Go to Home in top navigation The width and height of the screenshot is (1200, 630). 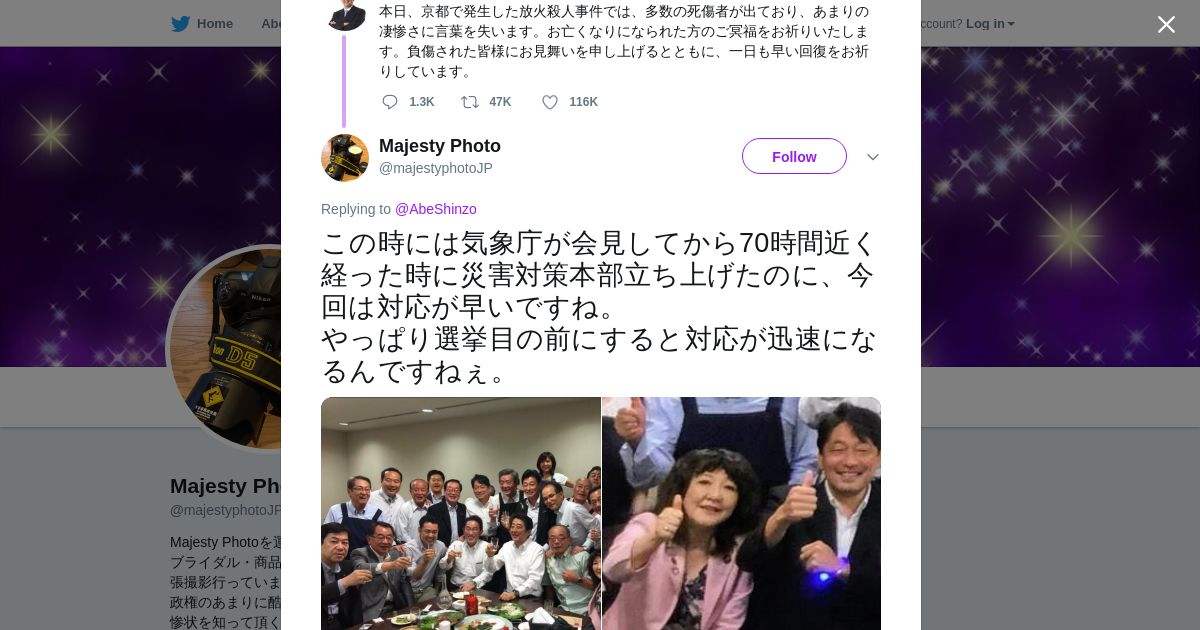pos(214,23)
